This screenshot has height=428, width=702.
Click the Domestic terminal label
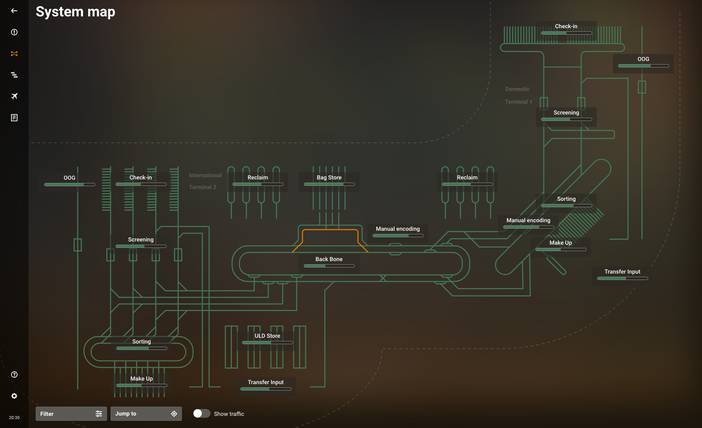click(x=518, y=89)
